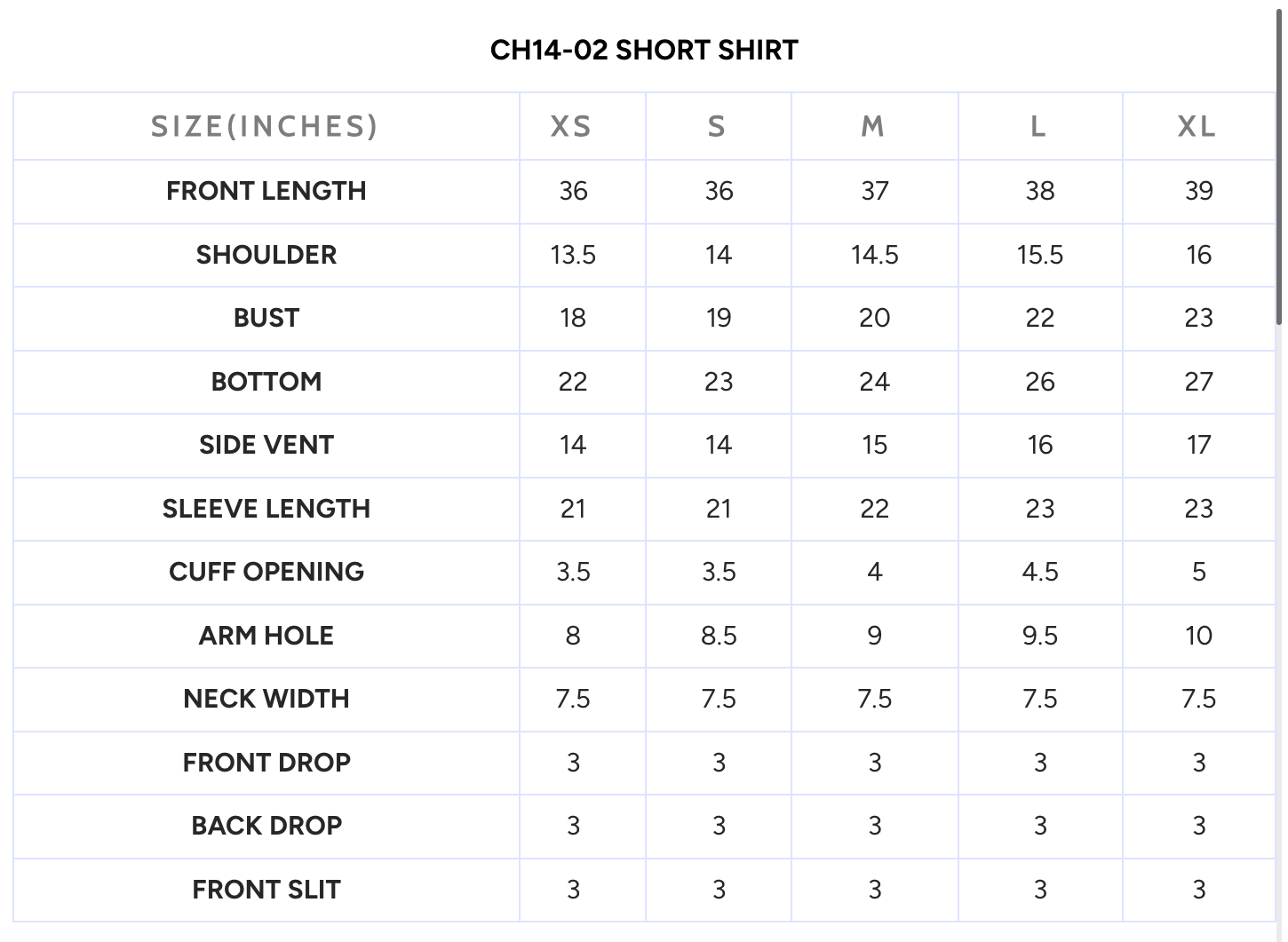Click the shoulder value 13.5 for XS
The height and width of the screenshot is (942, 1288).
pos(573,255)
